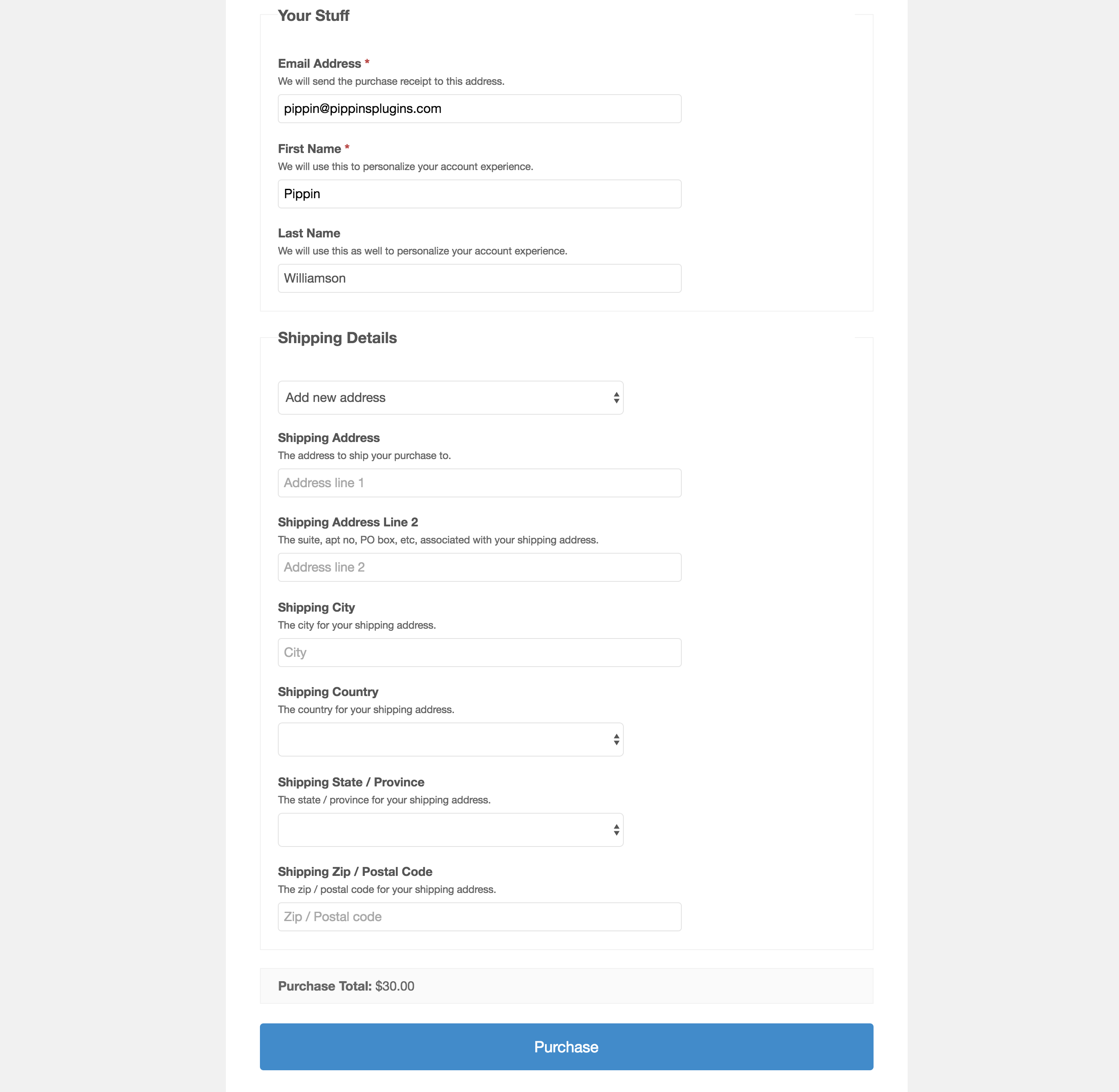
Task: Expand the Shipping Country dropdown
Action: (450, 739)
